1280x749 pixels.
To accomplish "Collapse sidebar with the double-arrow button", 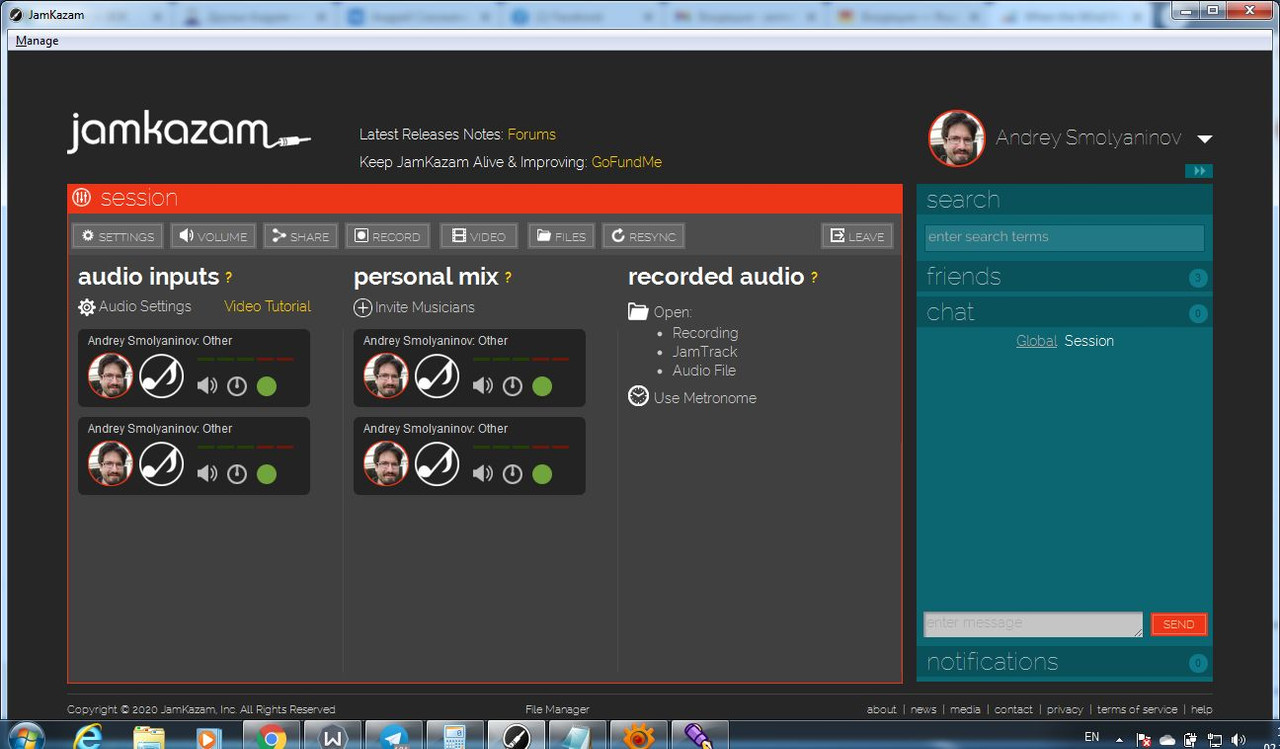I will 1199,171.
